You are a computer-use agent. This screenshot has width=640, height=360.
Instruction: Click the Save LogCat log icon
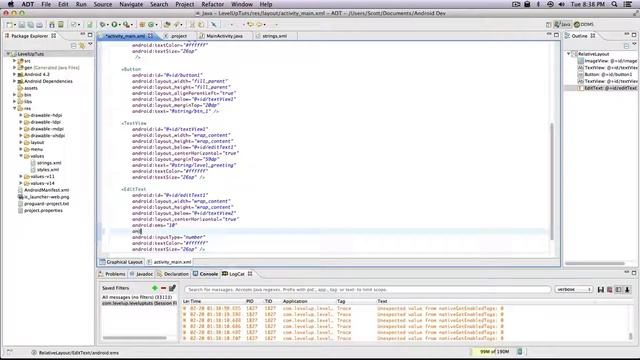coord(600,289)
